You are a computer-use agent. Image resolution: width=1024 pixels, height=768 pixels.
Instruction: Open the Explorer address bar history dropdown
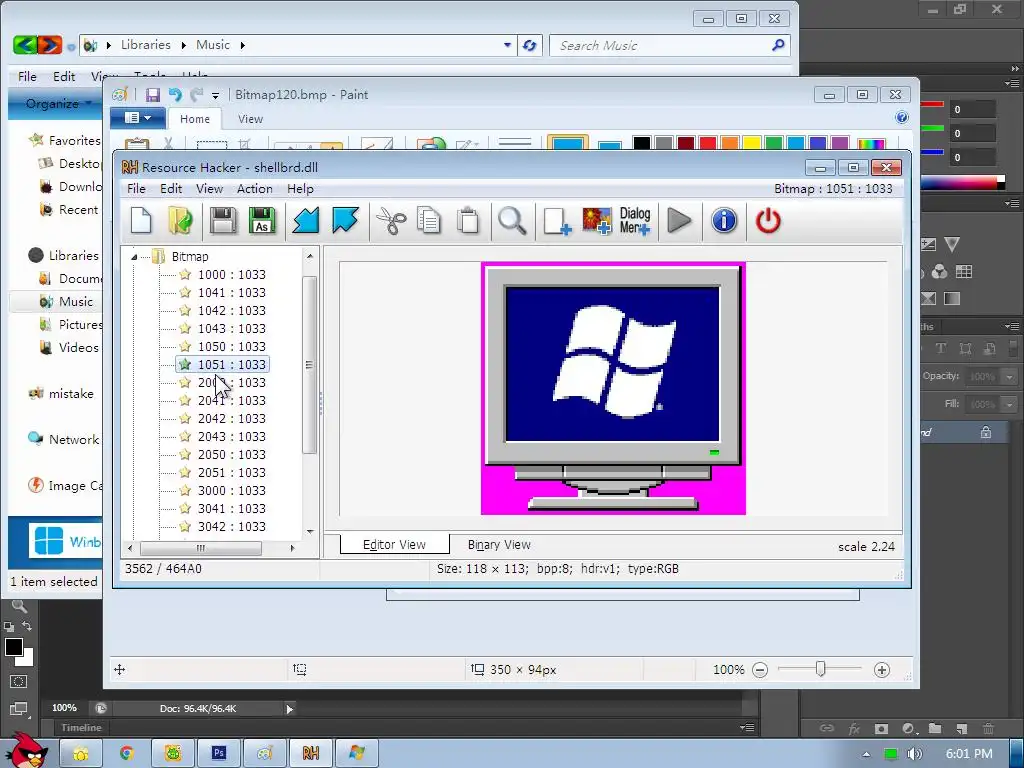tap(507, 45)
